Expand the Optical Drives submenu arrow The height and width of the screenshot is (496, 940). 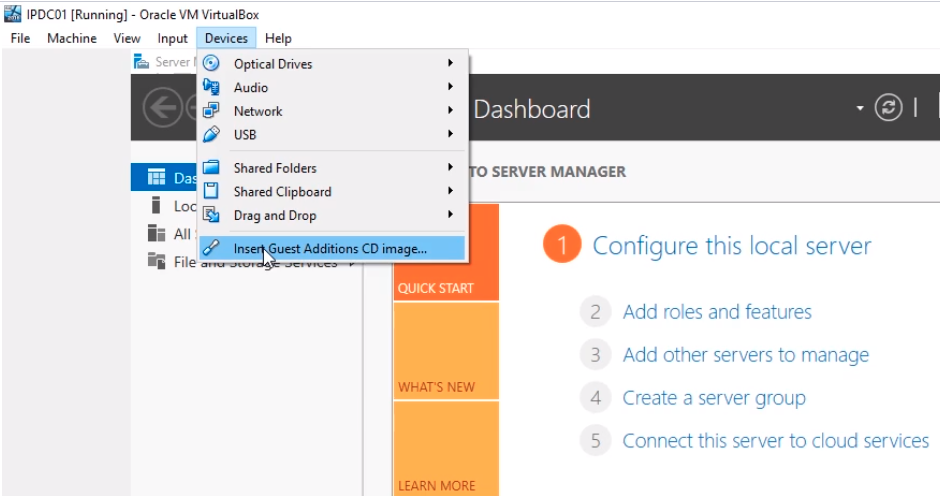(x=450, y=63)
